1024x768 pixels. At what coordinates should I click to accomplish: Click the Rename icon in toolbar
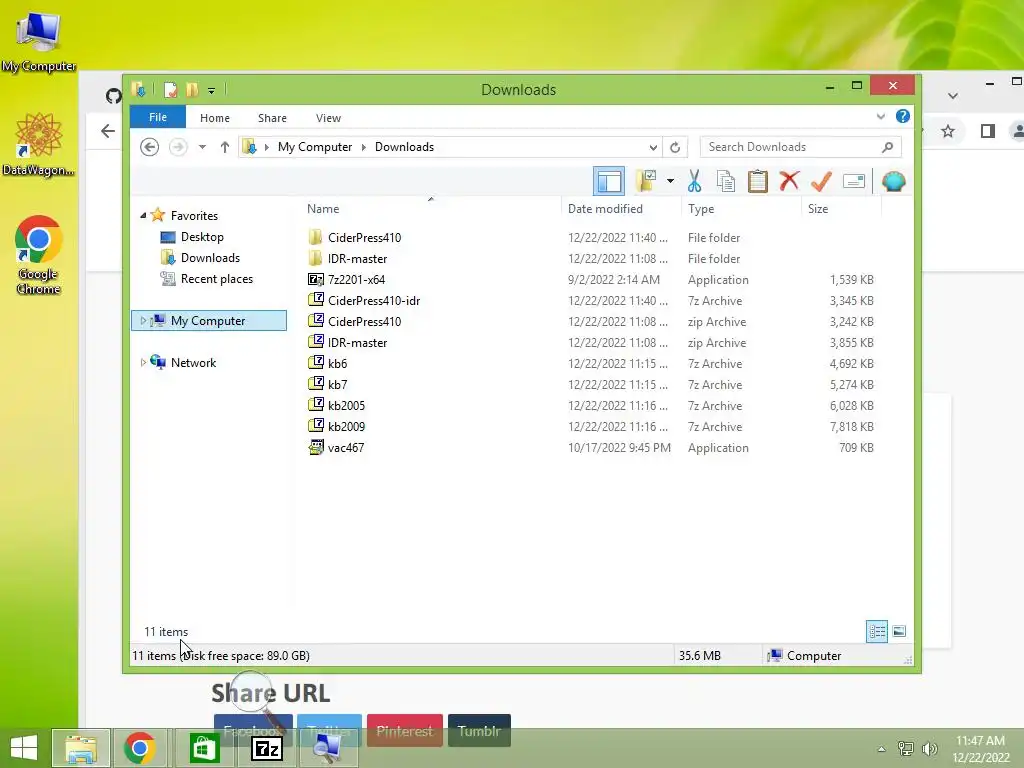point(854,181)
